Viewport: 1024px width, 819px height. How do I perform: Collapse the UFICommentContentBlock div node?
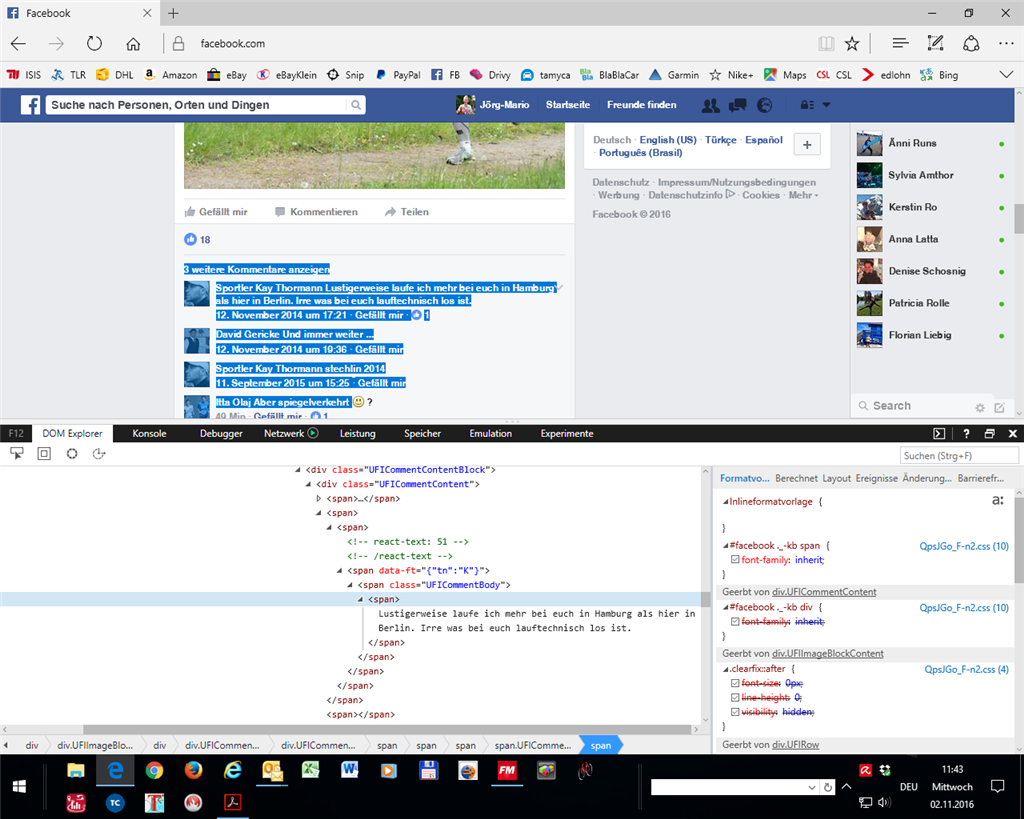(x=298, y=470)
